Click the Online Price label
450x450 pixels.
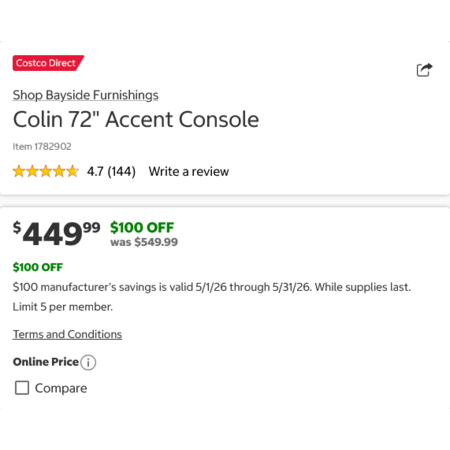46,362
